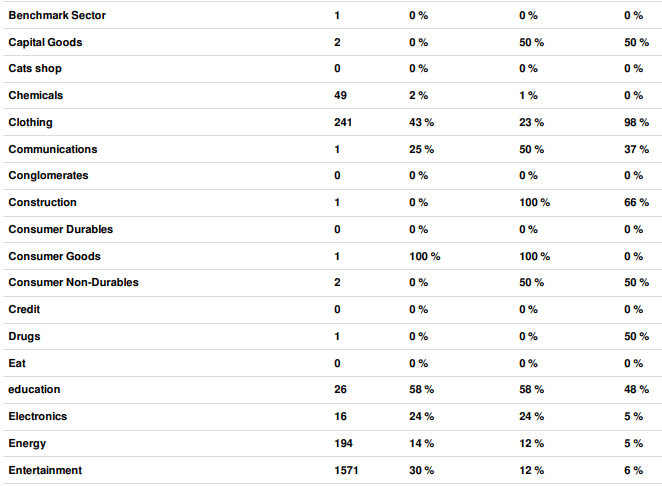This screenshot has height=486, width=662.
Task: Click the Cats shop row name
Action: click(x=35, y=69)
